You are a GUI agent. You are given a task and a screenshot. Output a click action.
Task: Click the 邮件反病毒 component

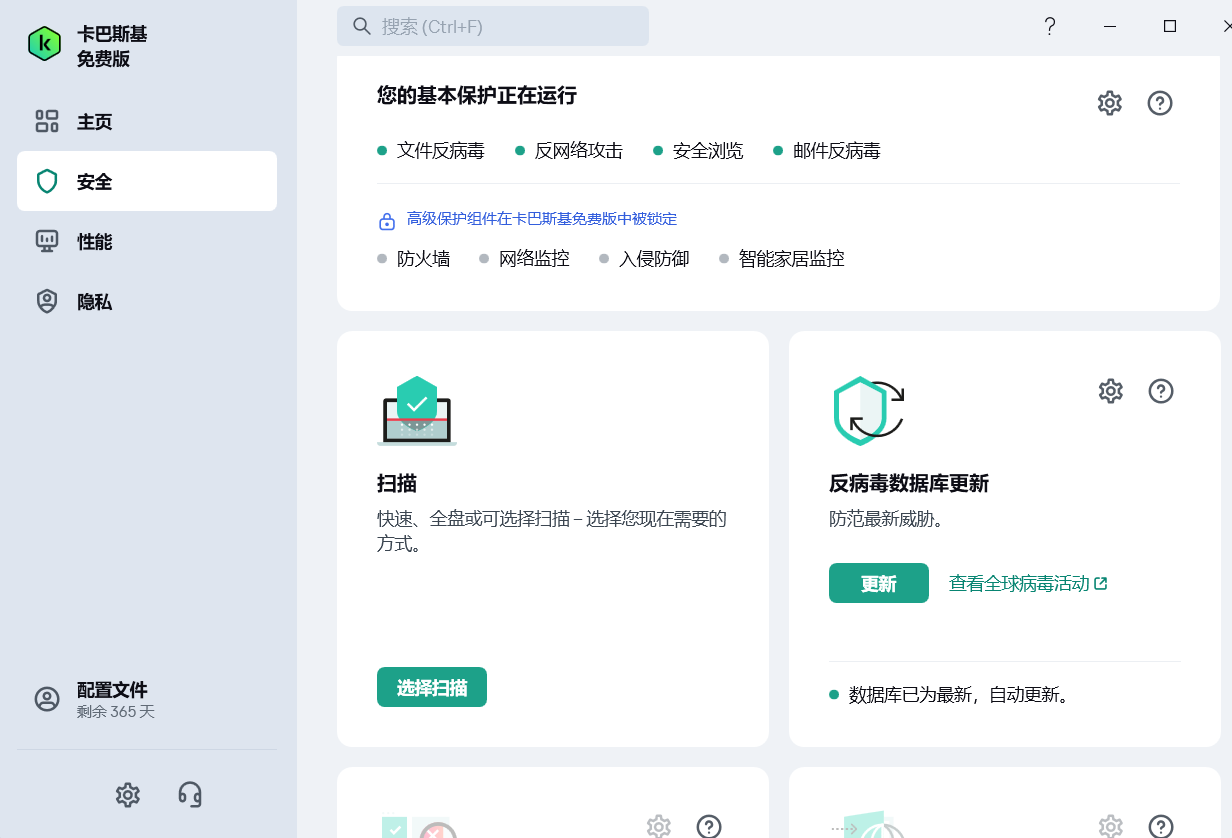[x=827, y=151]
